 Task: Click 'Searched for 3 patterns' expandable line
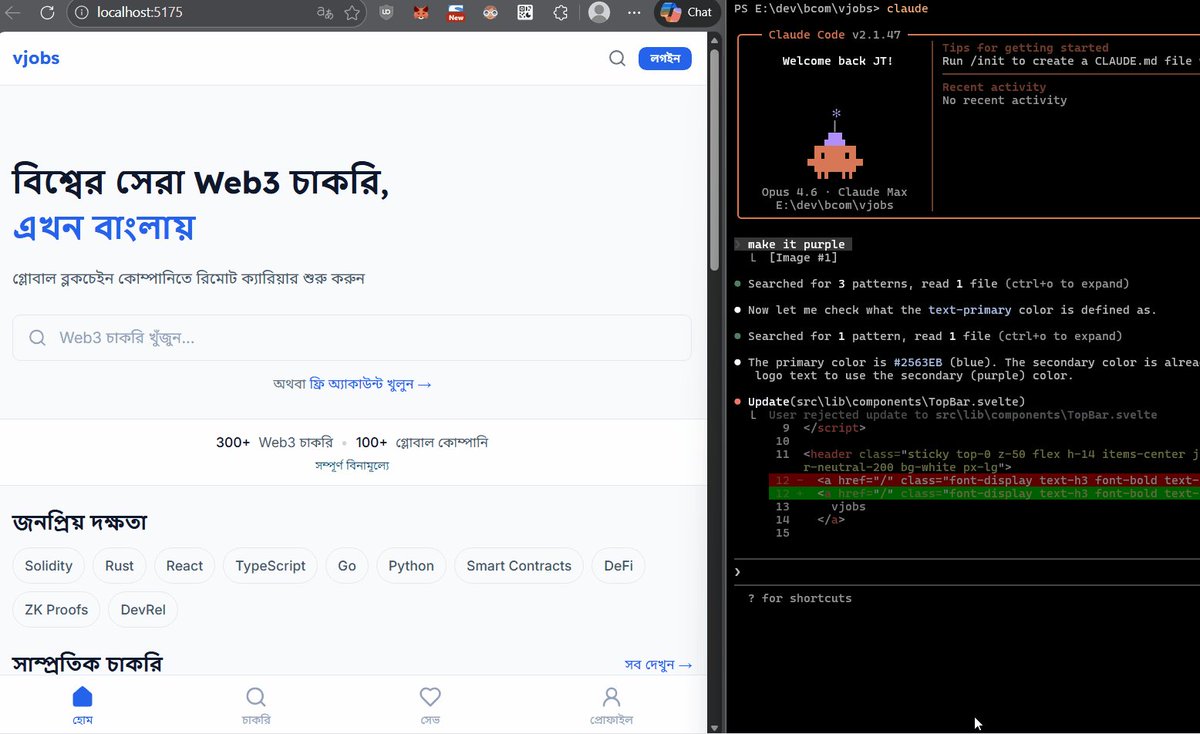click(x=938, y=284)
